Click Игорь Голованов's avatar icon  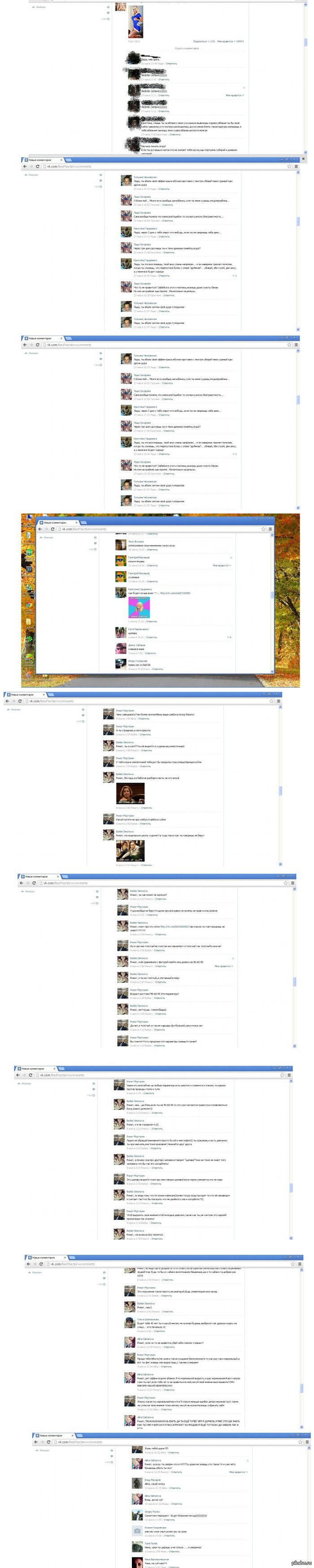click(x=121, y=664)
